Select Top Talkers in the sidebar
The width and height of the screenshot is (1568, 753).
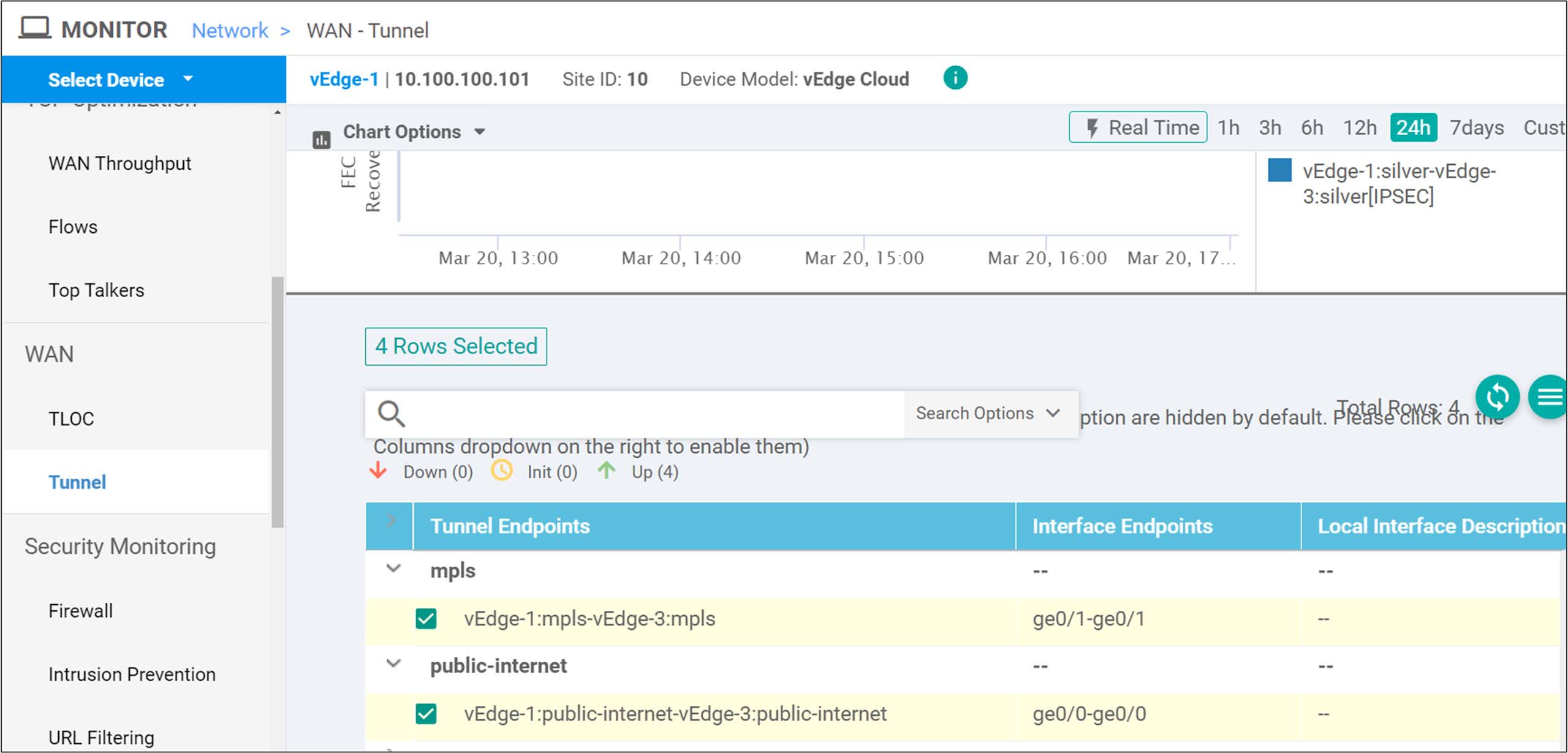[97, 290]
